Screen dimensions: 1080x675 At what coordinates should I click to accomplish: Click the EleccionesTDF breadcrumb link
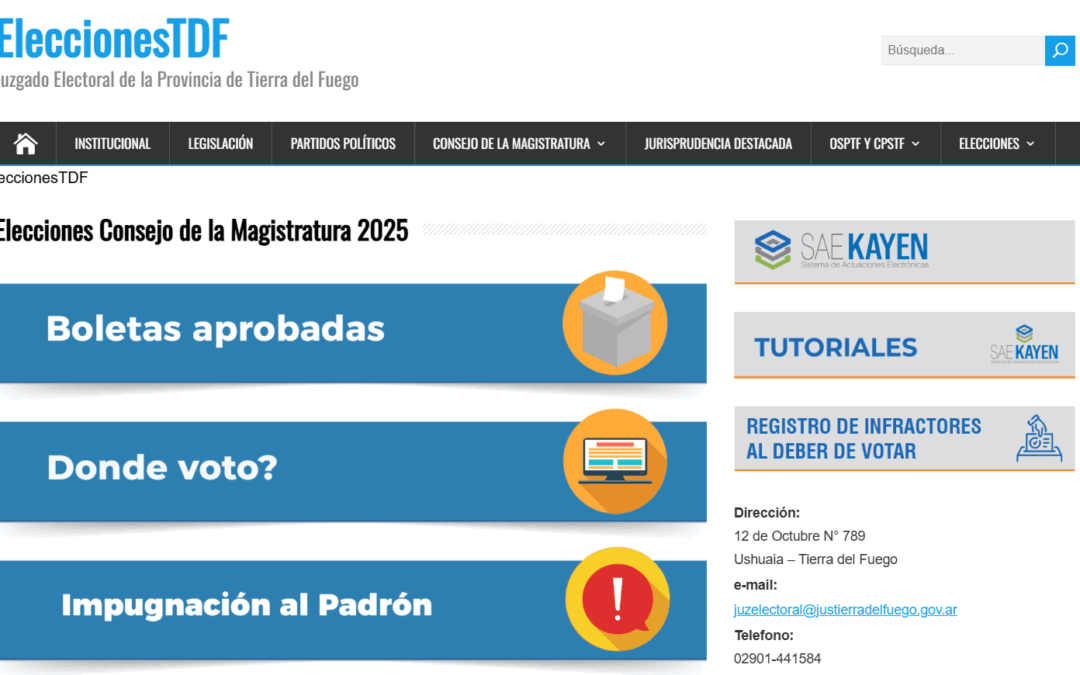(x=43, y=177)
